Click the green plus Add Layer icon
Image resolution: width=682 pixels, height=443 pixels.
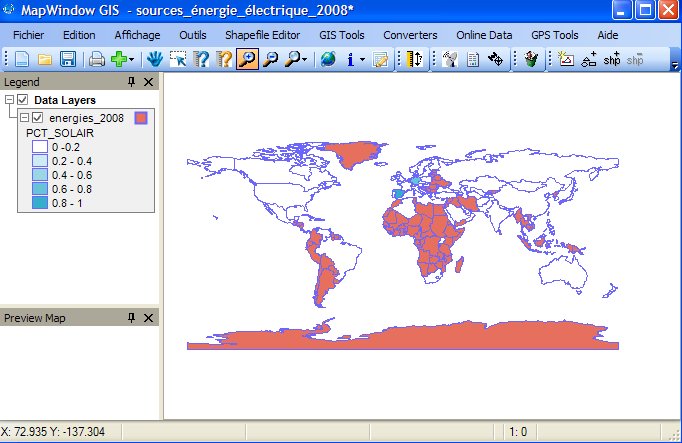(119, 60)
